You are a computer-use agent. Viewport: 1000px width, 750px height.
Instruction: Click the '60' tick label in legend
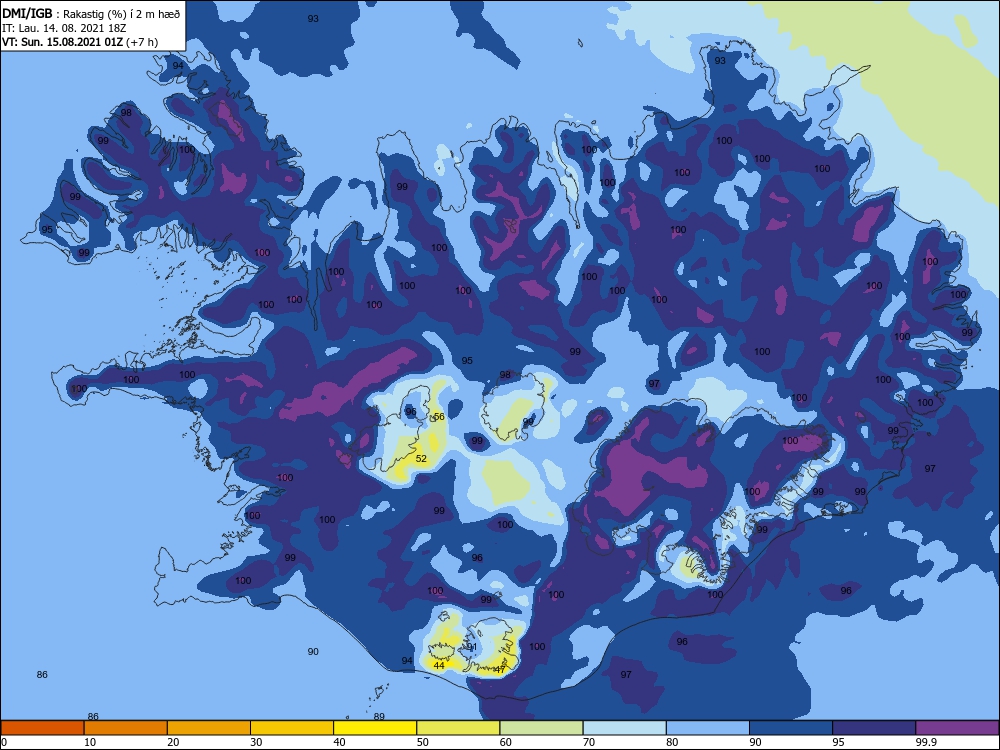(506, 742)
